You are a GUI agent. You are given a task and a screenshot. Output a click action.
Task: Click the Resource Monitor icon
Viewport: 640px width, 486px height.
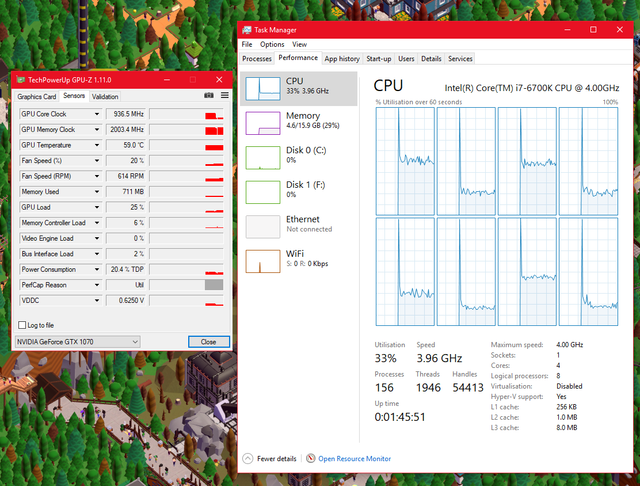coord(311,458)
